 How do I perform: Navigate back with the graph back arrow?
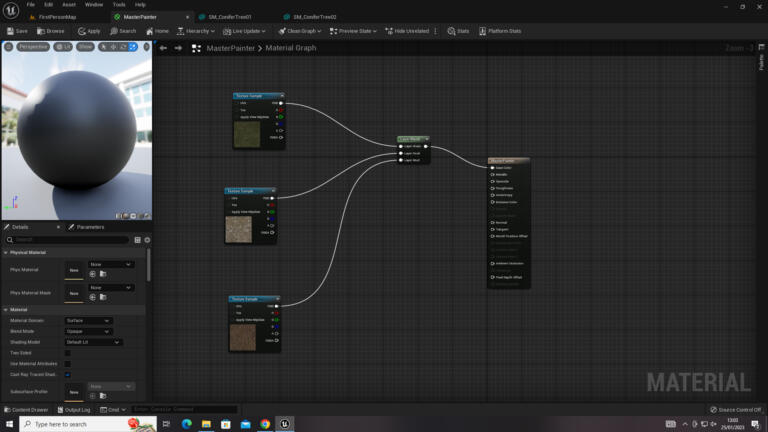point(163,48)
